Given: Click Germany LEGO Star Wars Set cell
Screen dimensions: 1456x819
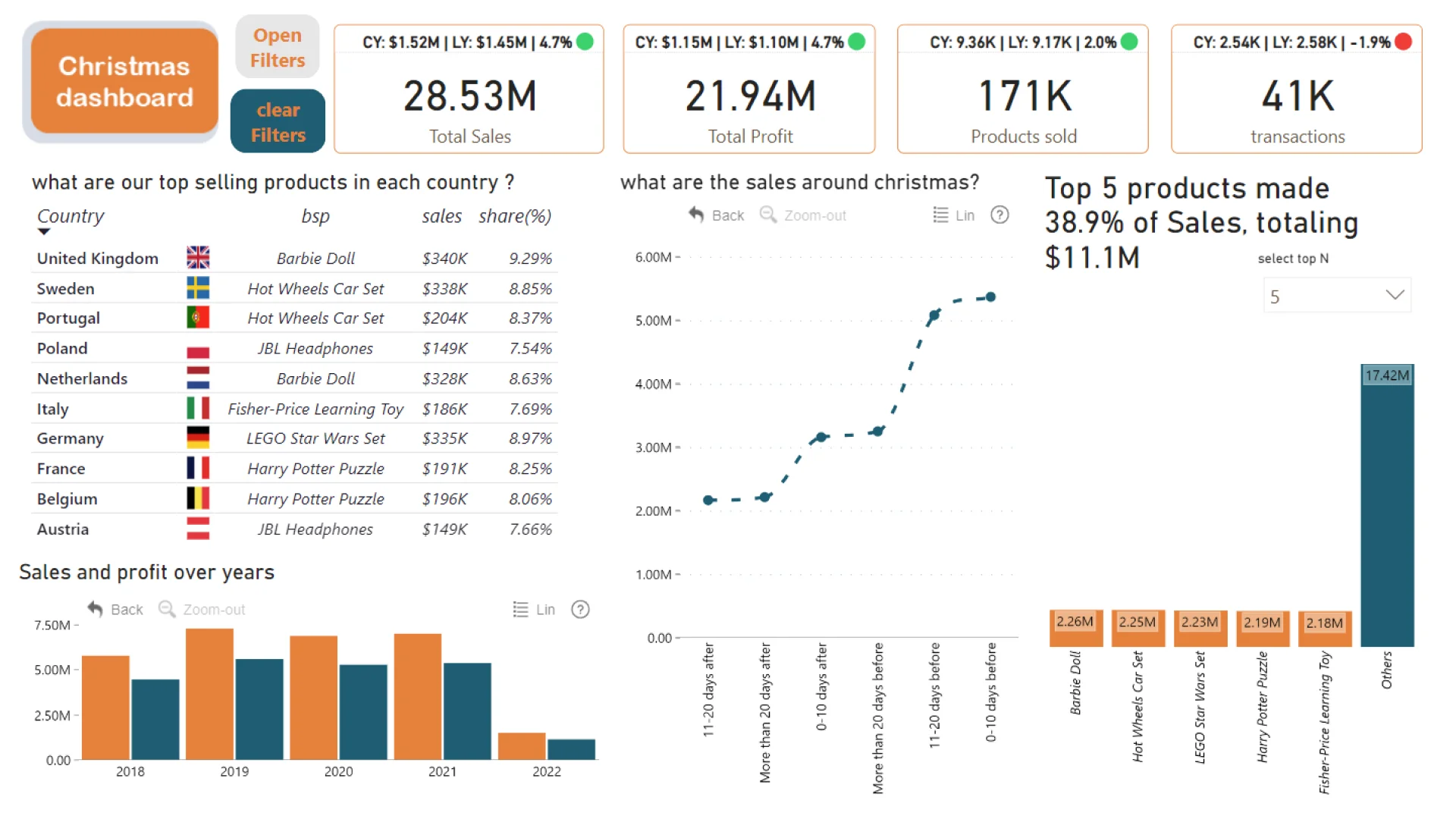Looking at the screenshot, I should [x=315, y=438].
